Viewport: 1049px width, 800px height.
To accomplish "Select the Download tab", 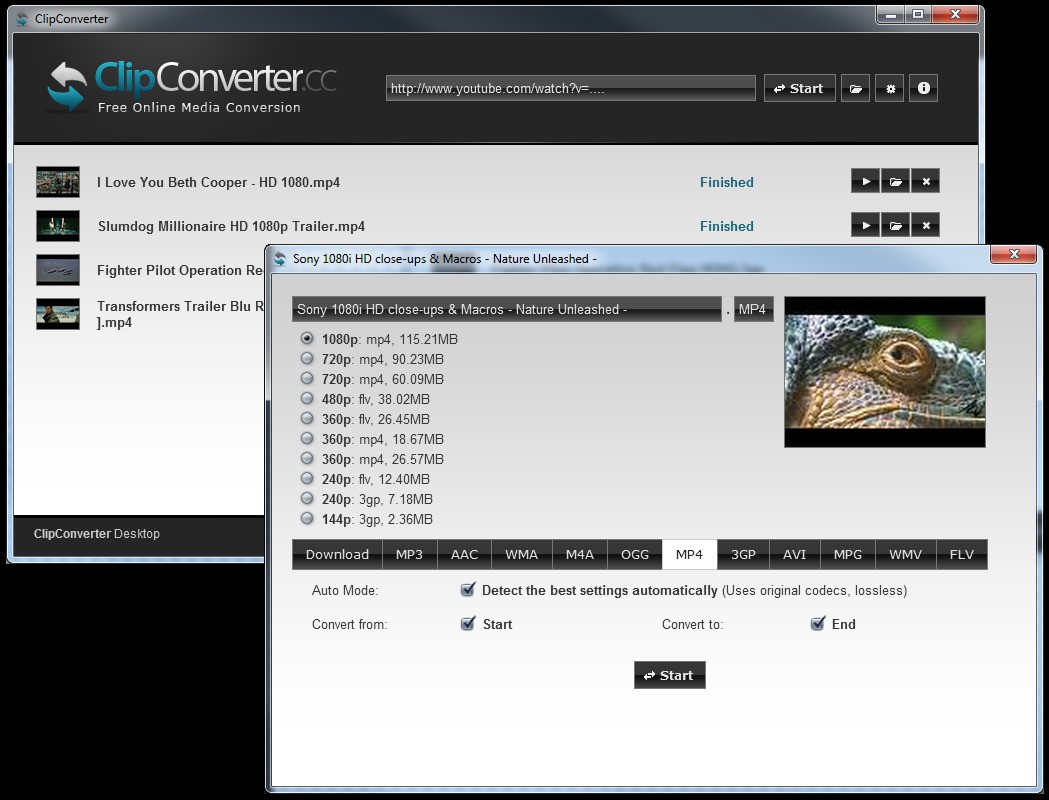I will coord(337,554).
